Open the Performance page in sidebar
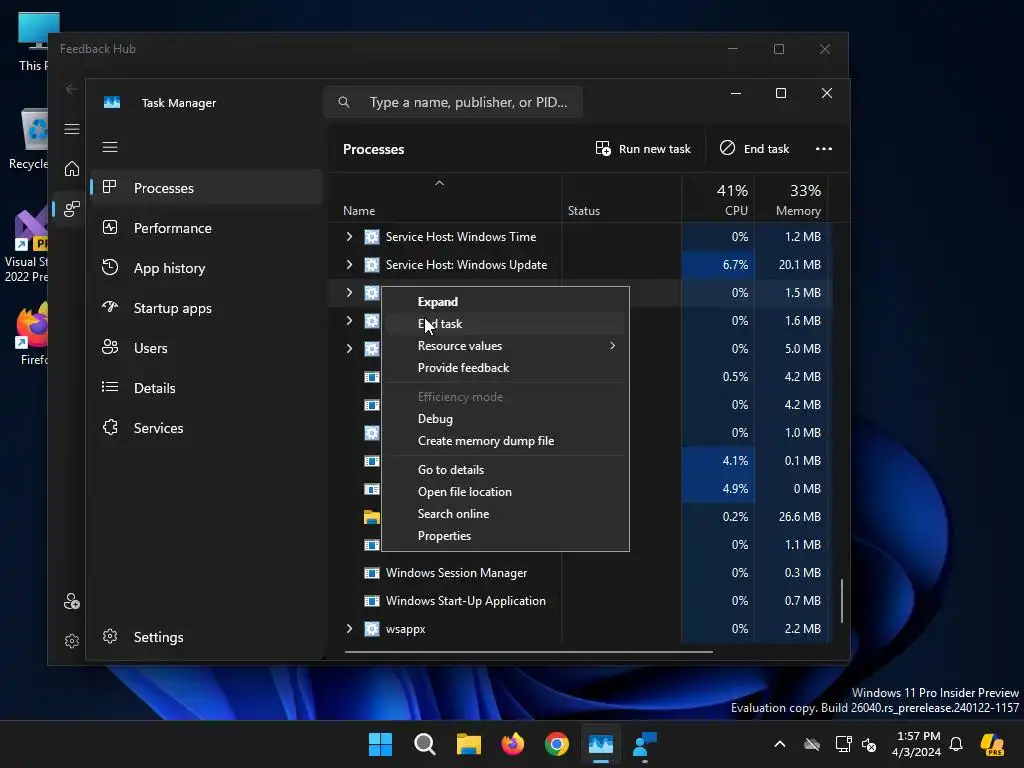This screenshot has height=768, width=1024. click(x=206, y=228)
